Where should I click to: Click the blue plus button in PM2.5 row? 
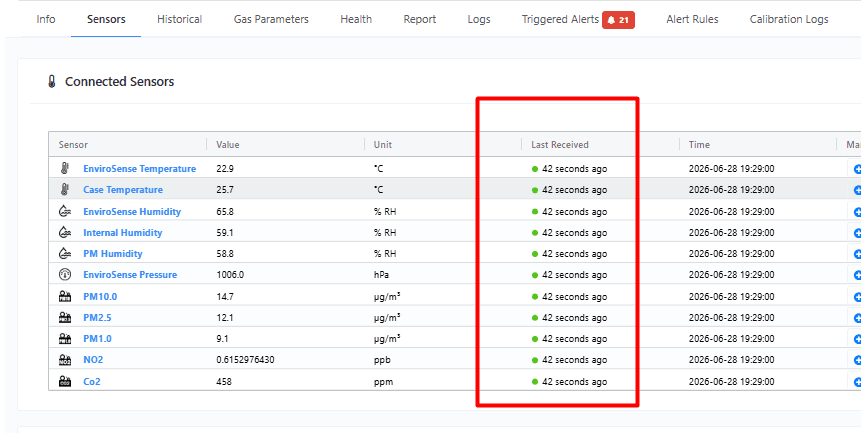tap(856, 318)
